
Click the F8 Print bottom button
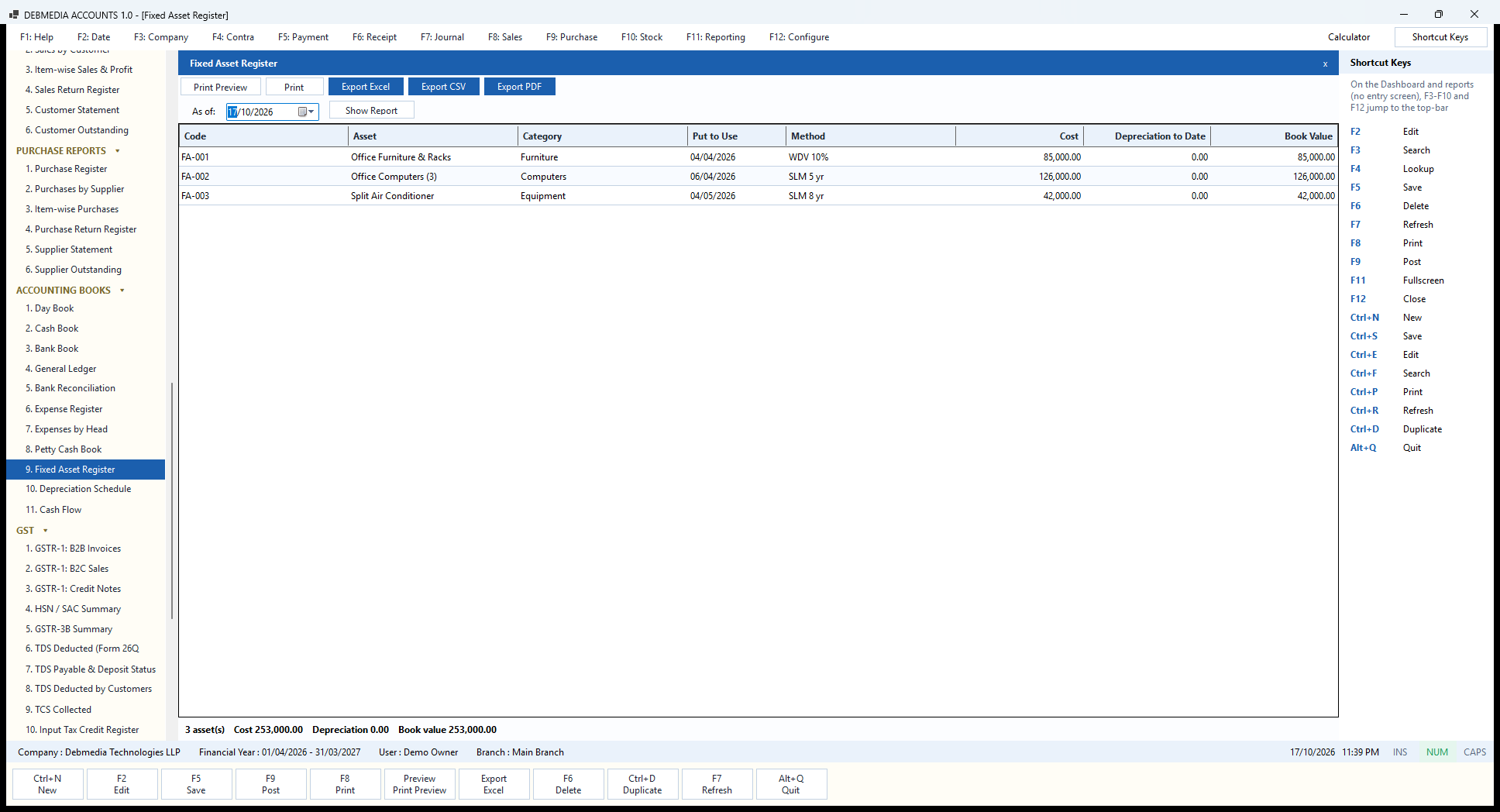(345, 784)
